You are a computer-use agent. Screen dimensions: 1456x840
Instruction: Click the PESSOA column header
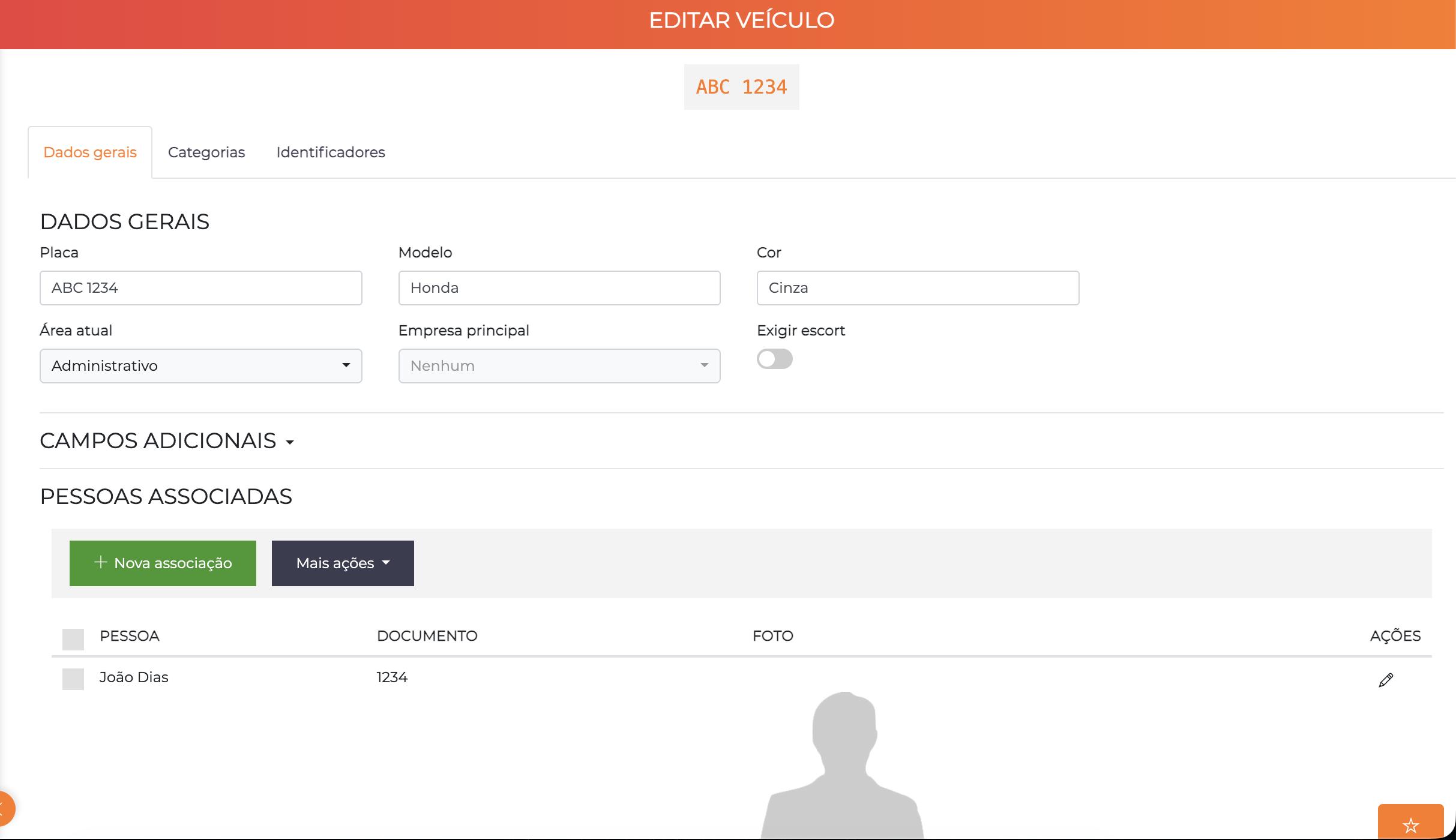pyautogui.click(x=130, y=636)
